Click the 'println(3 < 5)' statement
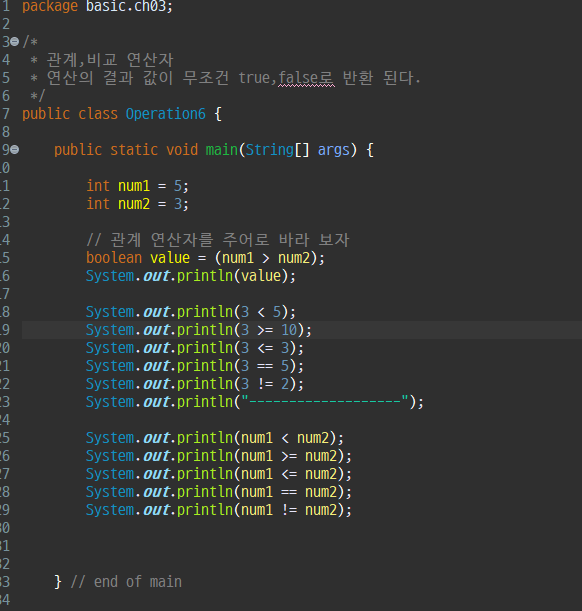The width and height of the screenshot is (582, 611). pyautogui.click(x=191, y=312)
